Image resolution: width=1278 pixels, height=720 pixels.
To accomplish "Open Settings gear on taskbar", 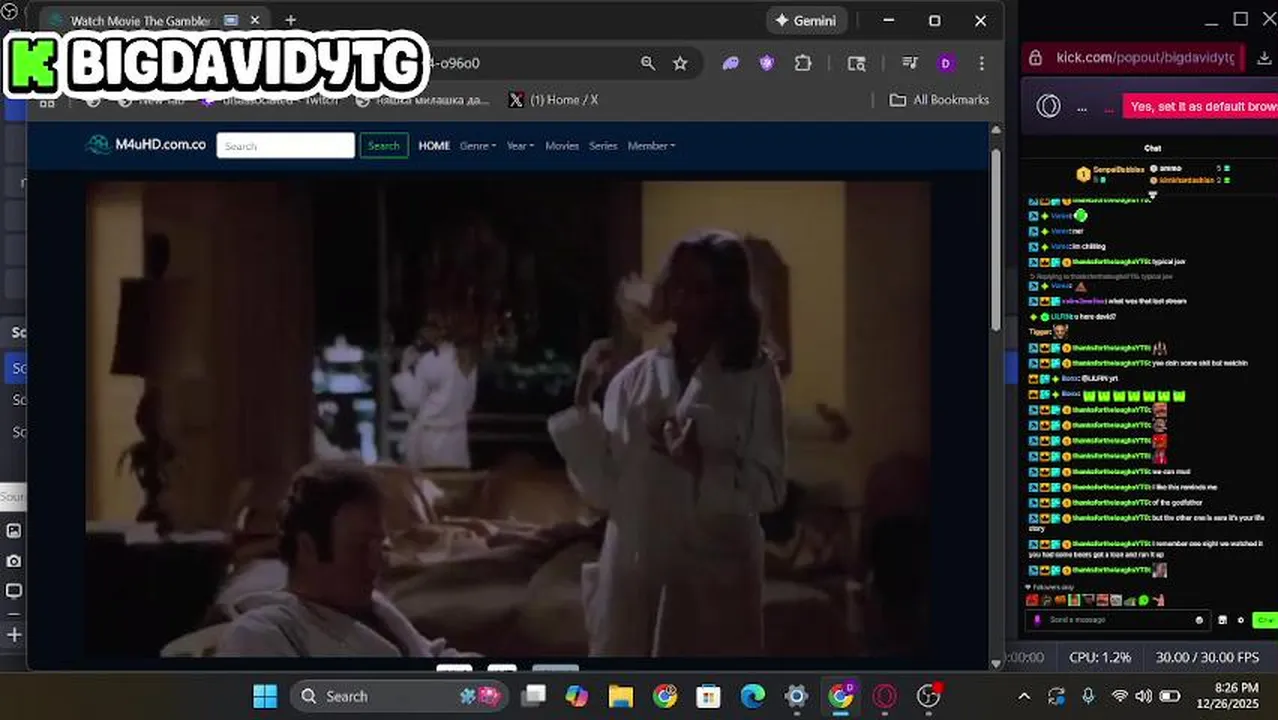I will tap(796, 696).
